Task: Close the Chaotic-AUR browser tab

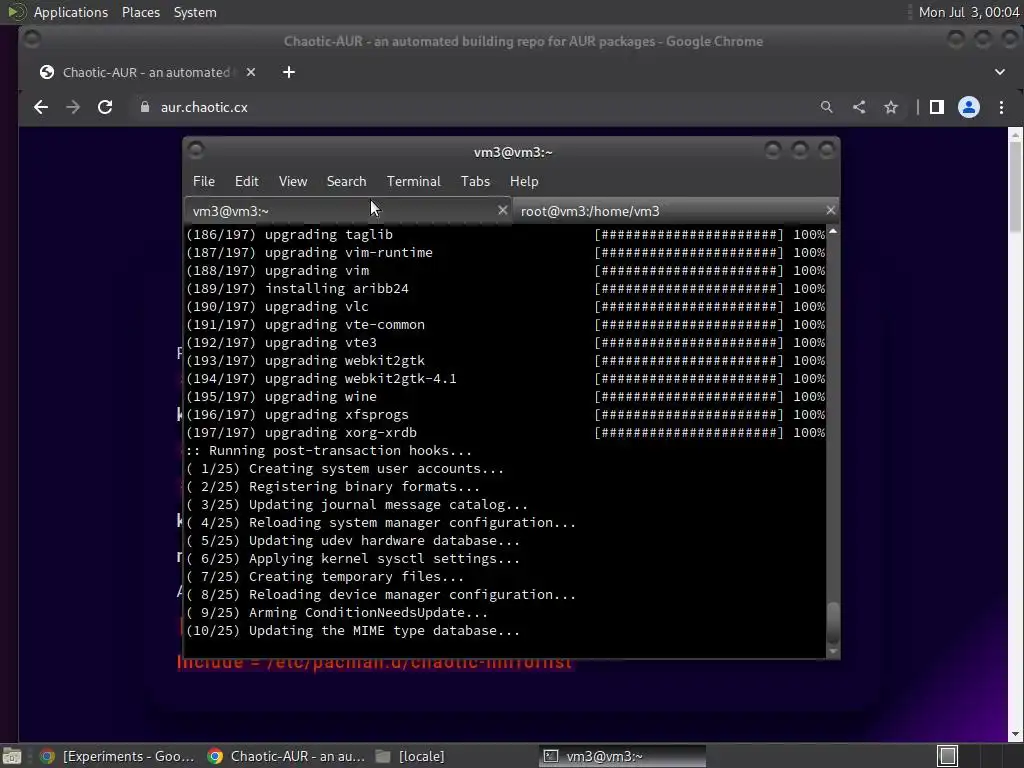Action: [251, 72]
